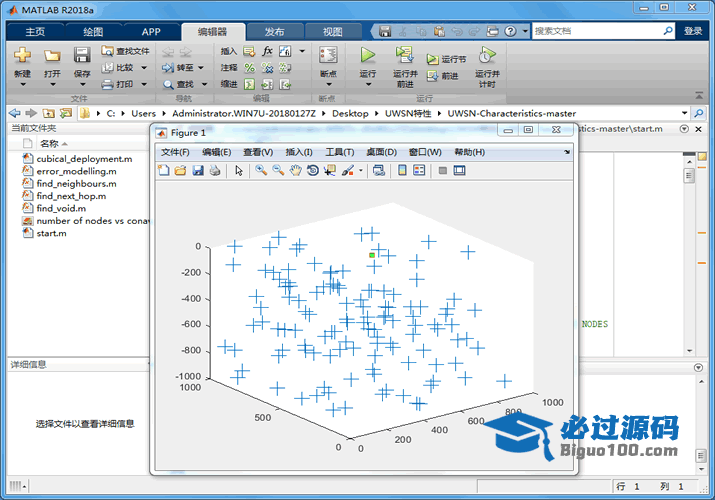
Task: Click the Show Plot Tools icon
Action: point(460,170)
